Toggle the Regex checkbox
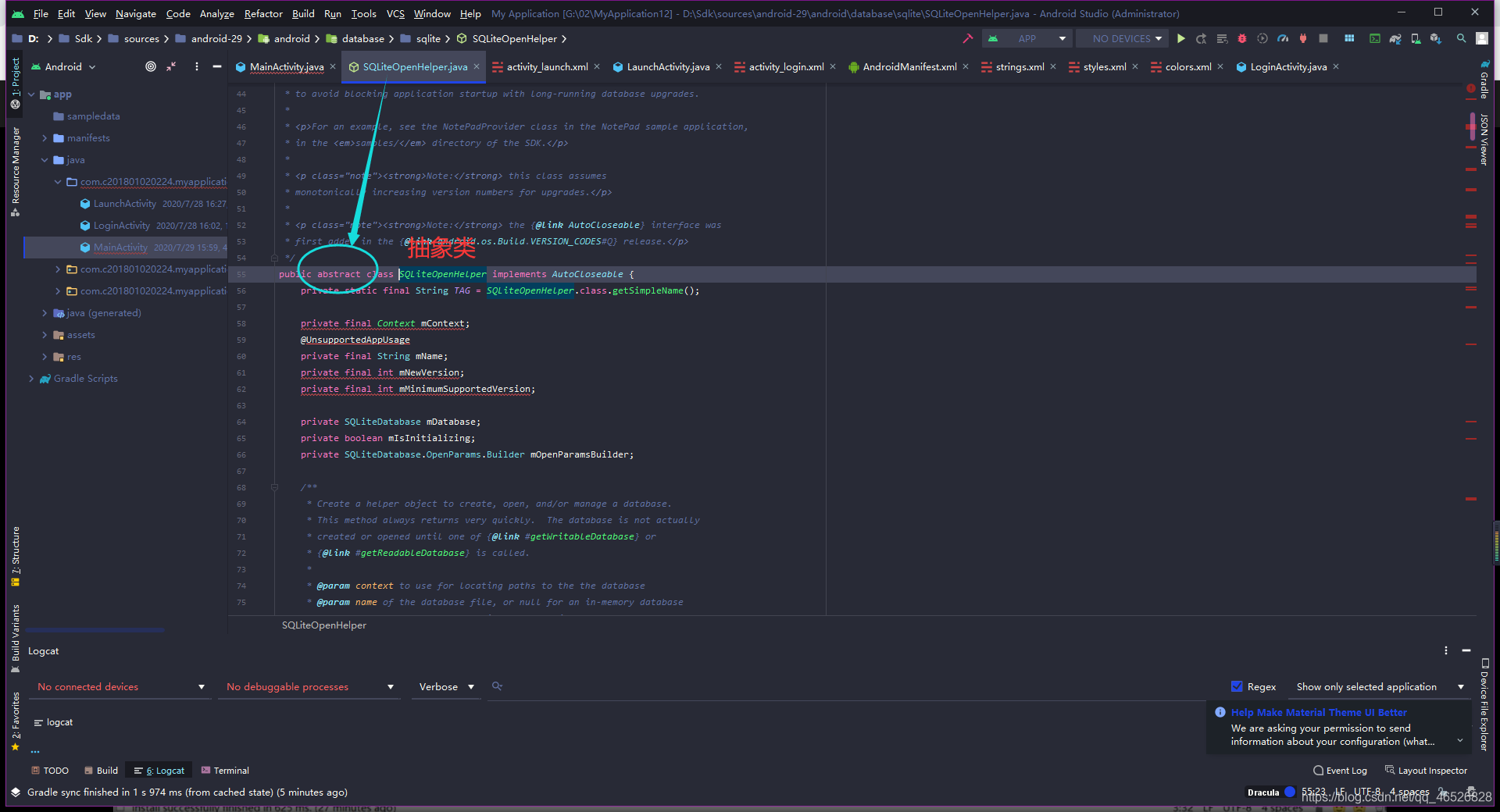Screen dimensions: 1500x812 1237,686
